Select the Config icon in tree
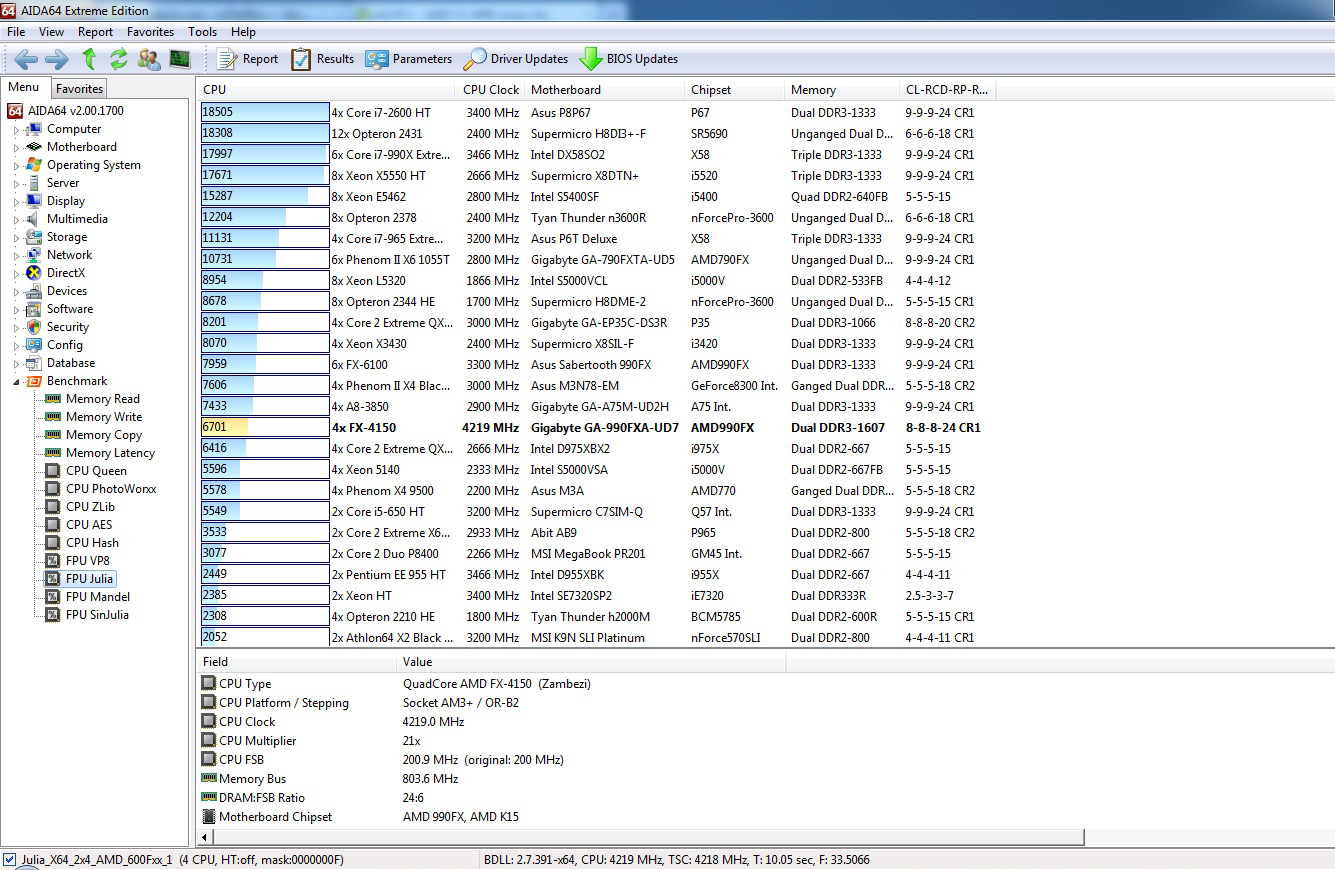 [x=34, y=345]
